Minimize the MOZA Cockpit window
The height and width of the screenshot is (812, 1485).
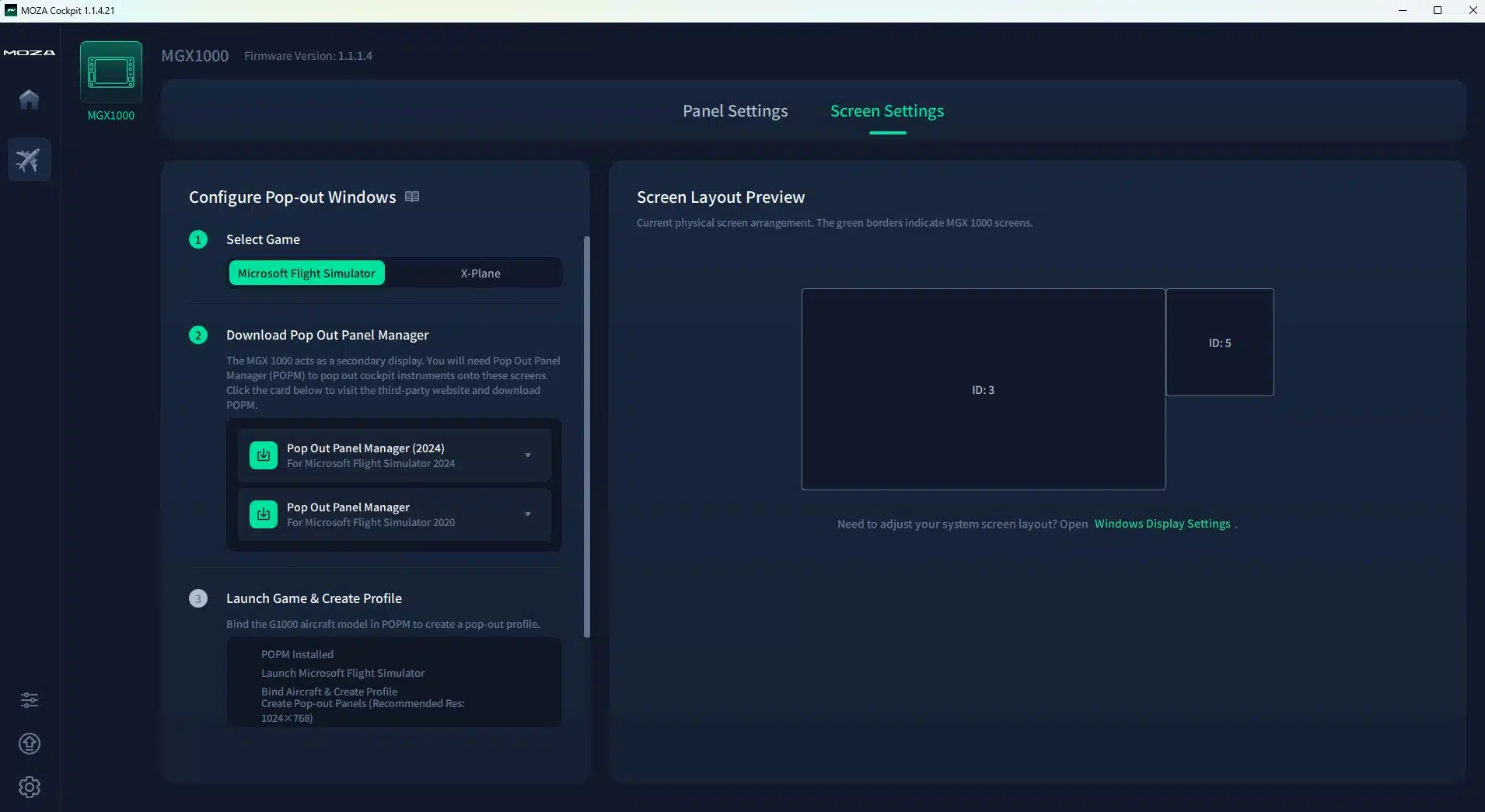(1403, 10)
